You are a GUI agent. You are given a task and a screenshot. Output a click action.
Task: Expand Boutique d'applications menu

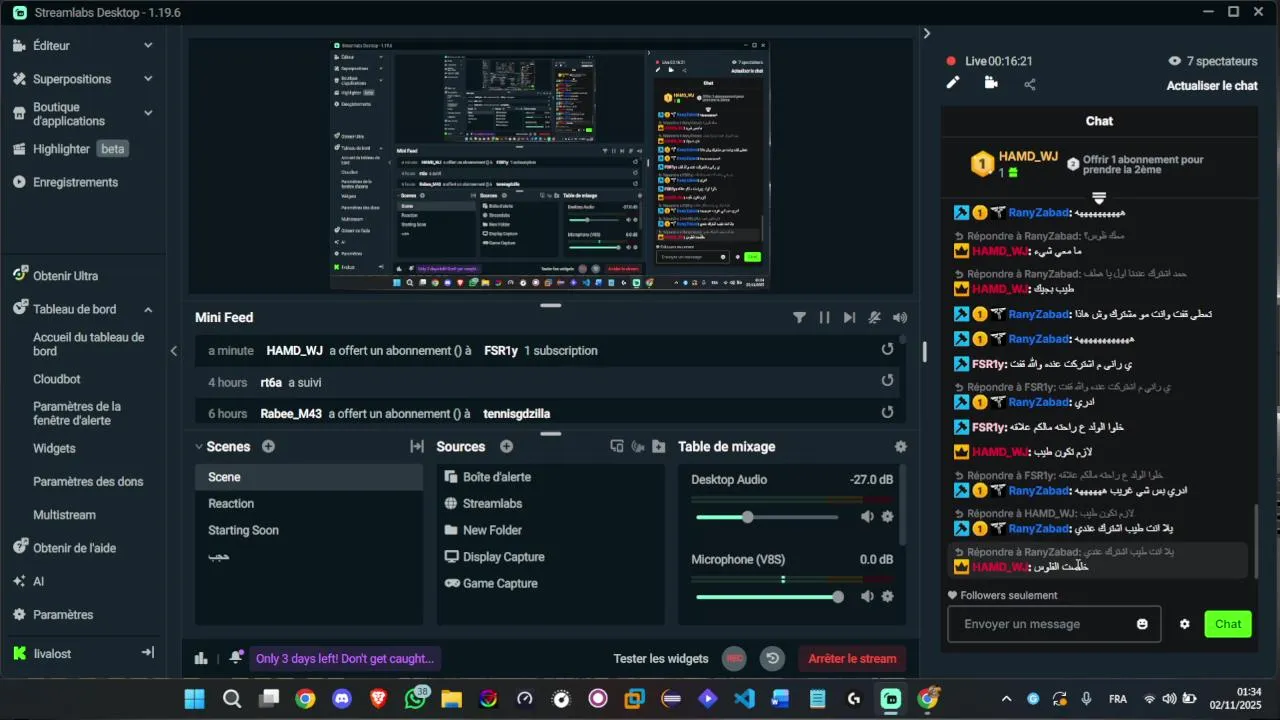pyautogui.click(x=148, y=113)
